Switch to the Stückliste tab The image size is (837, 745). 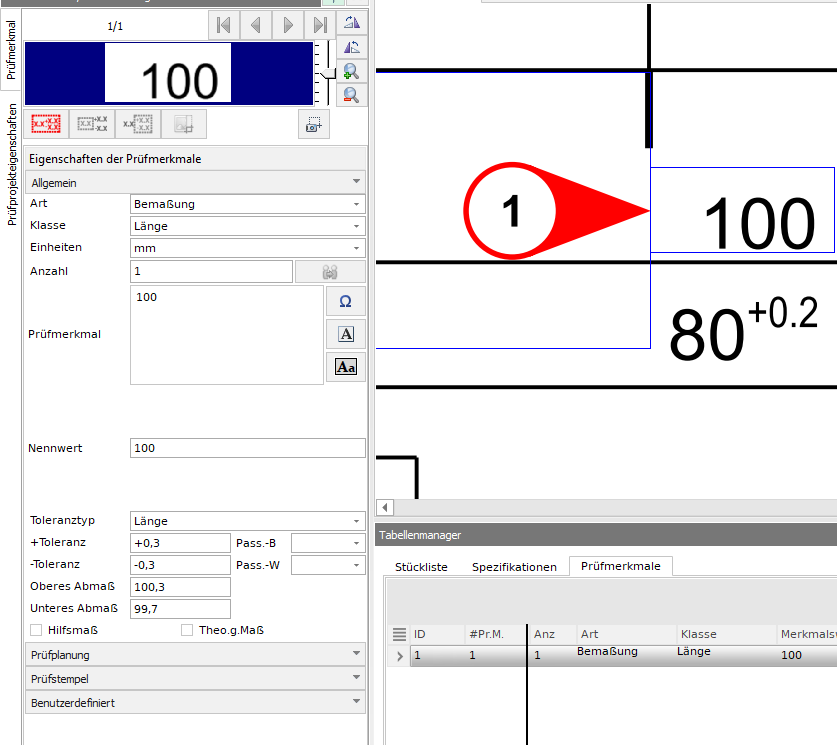421,567
